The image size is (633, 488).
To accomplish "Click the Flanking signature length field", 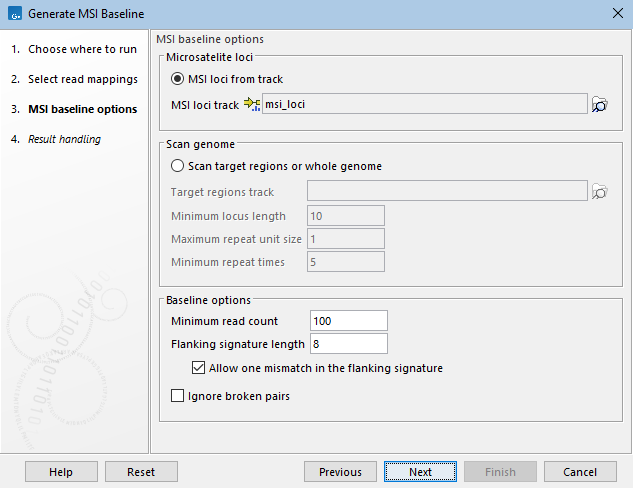I will tap(349, 343).
